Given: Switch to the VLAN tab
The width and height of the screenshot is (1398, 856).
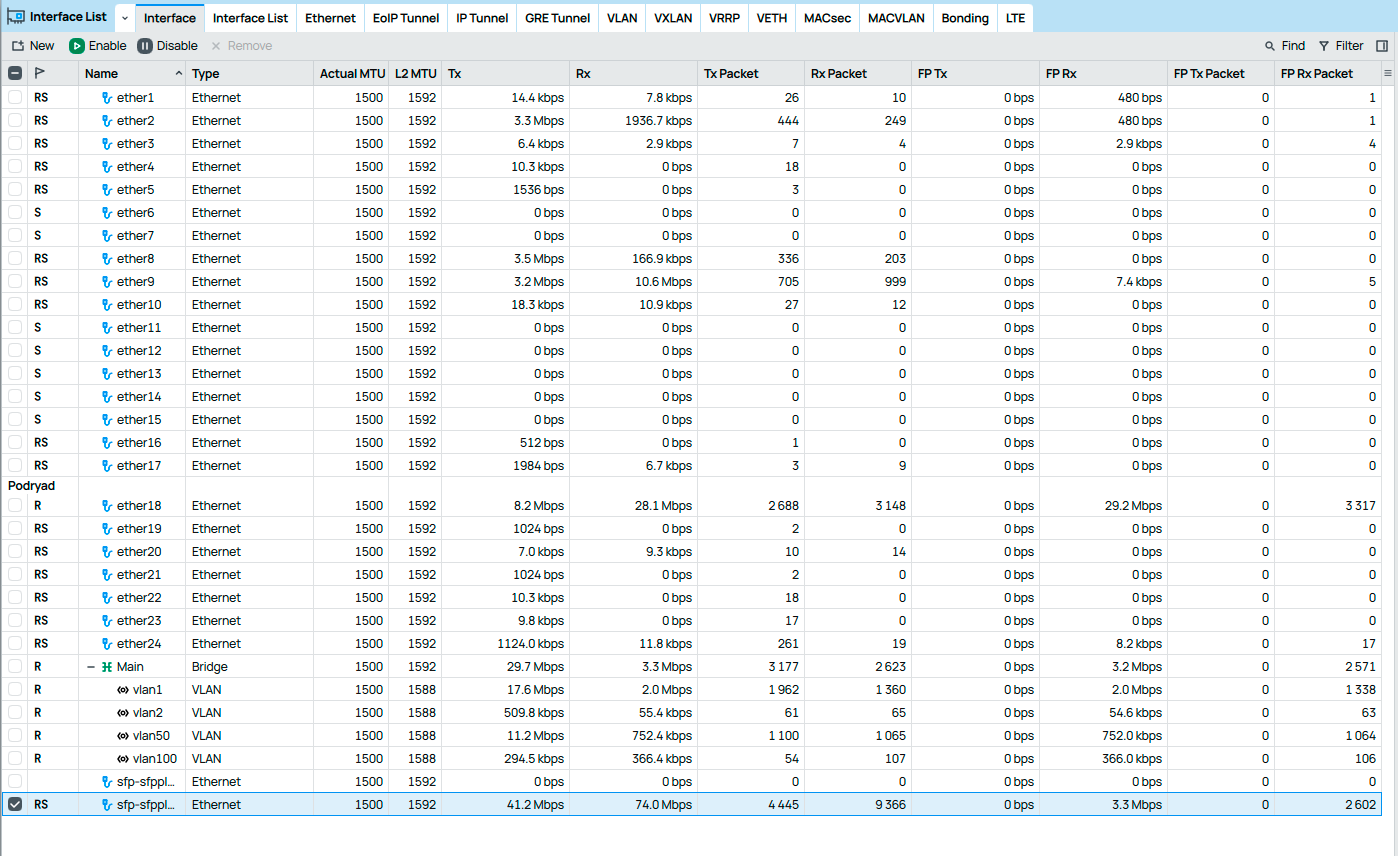Looking at the screenshot, I should coord(622,18).
